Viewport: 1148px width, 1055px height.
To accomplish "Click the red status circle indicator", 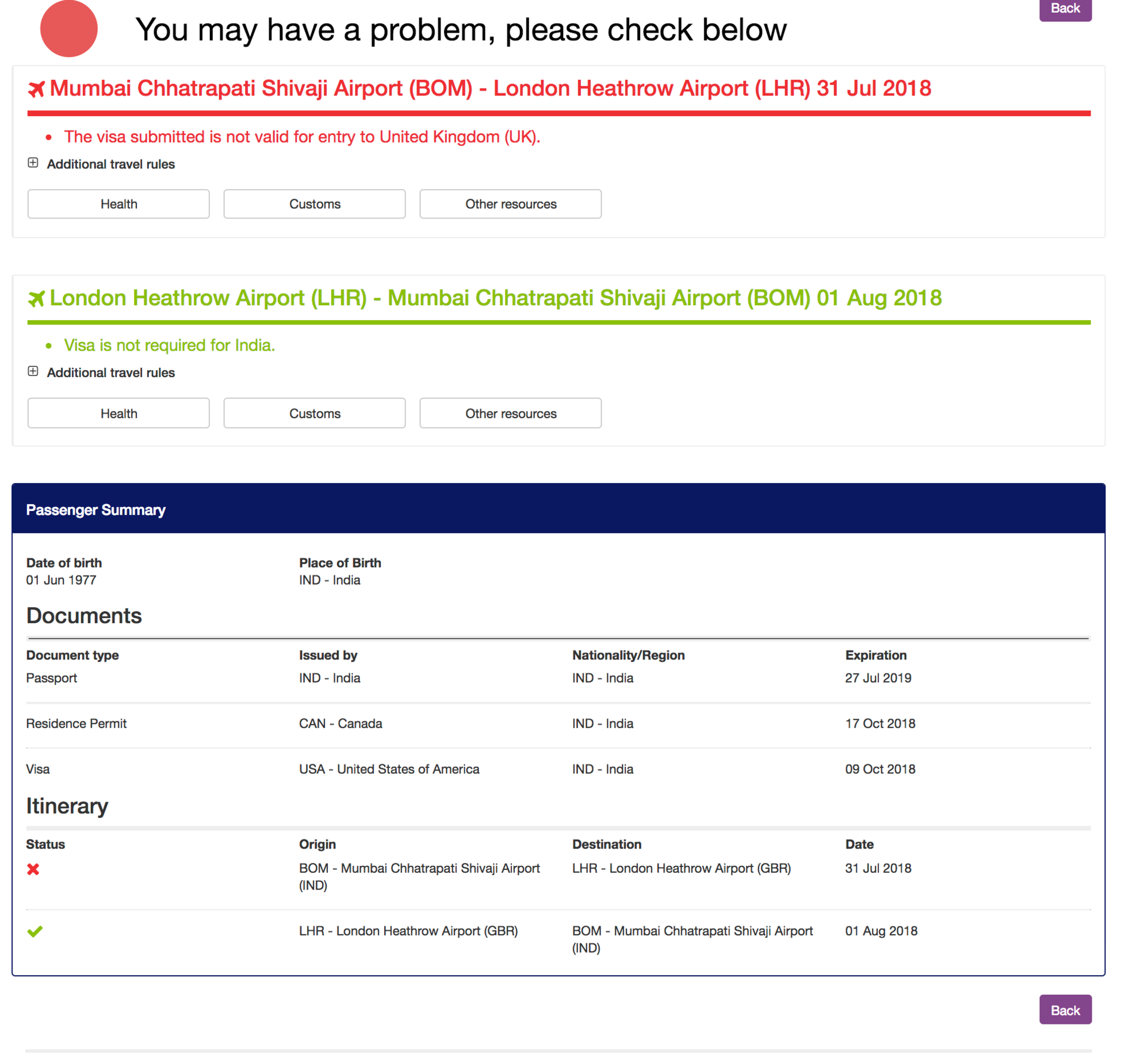I will 69,28.
